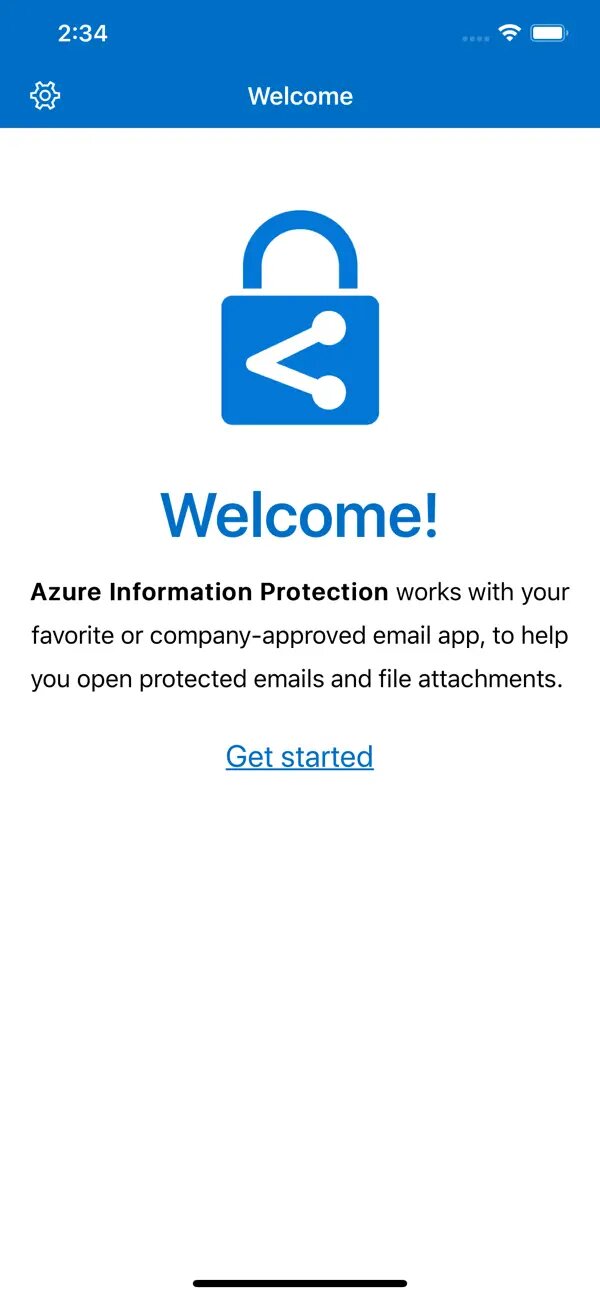Image resolution: width=600 pixels, height=1299 pixels.
Task: Tap "works with your" in the description
Action: click(483, 592)
